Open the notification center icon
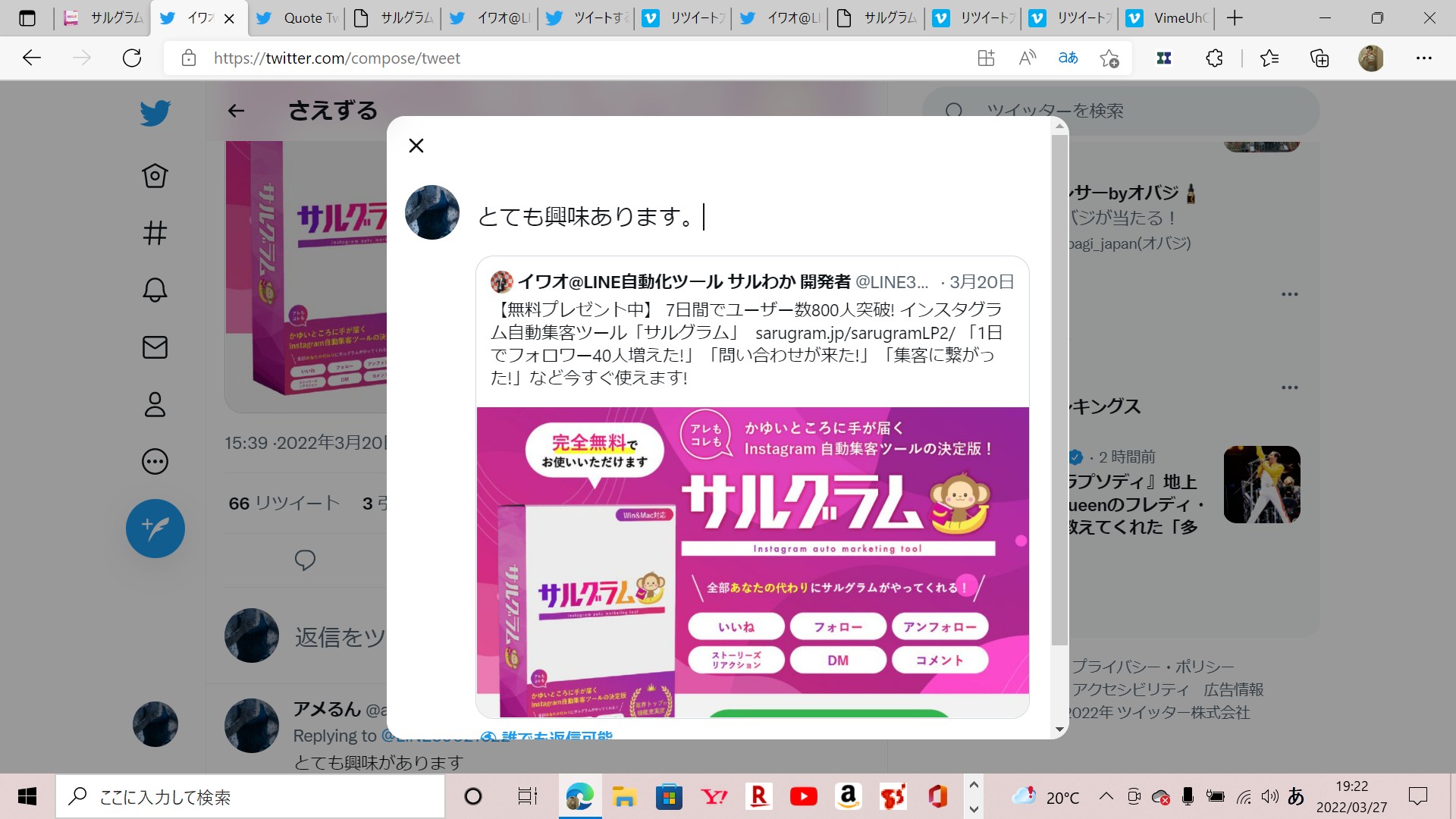 (x=1417, y=796)
